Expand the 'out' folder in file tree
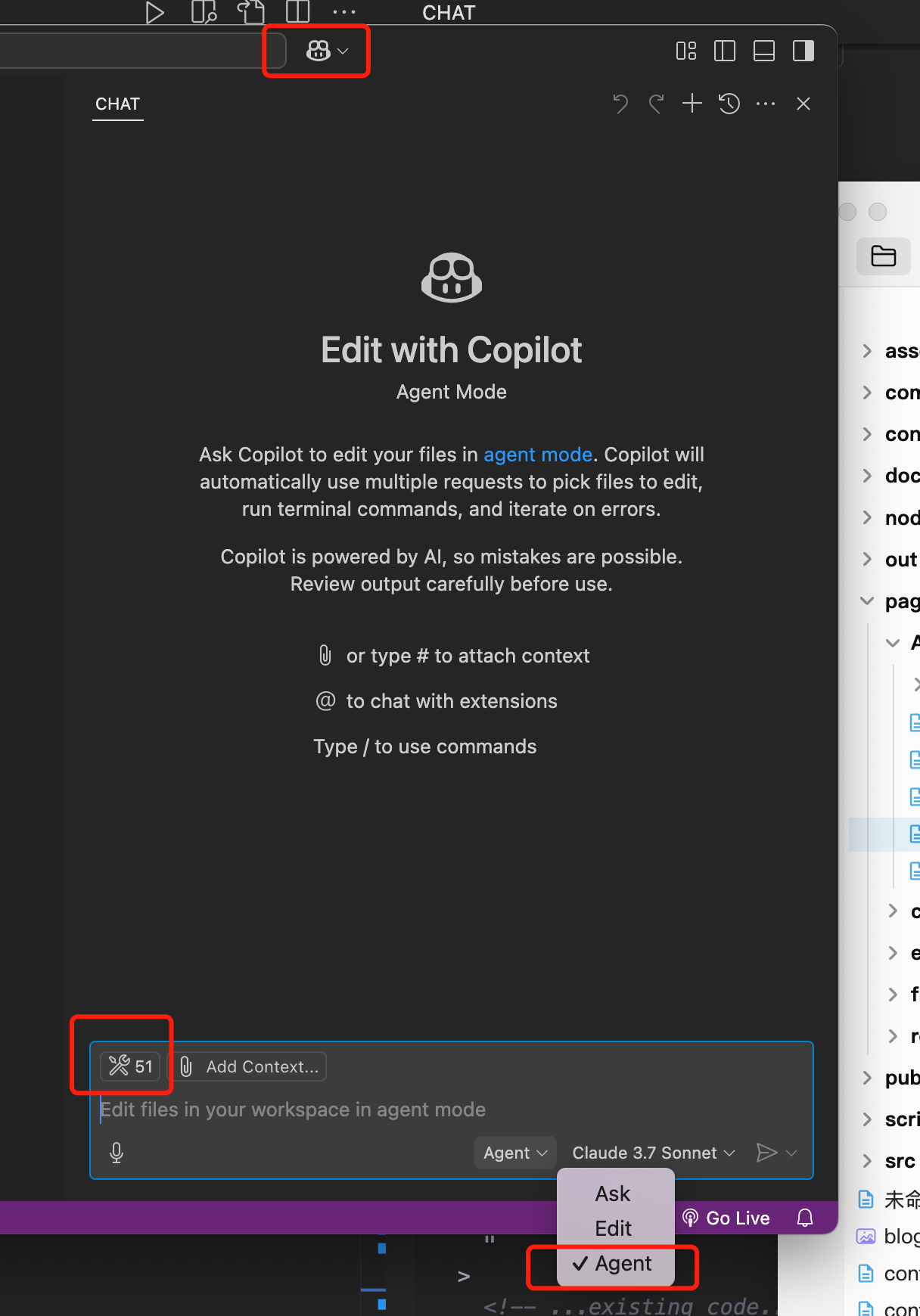Screen dimensions: 920x1316 (868, 559)
